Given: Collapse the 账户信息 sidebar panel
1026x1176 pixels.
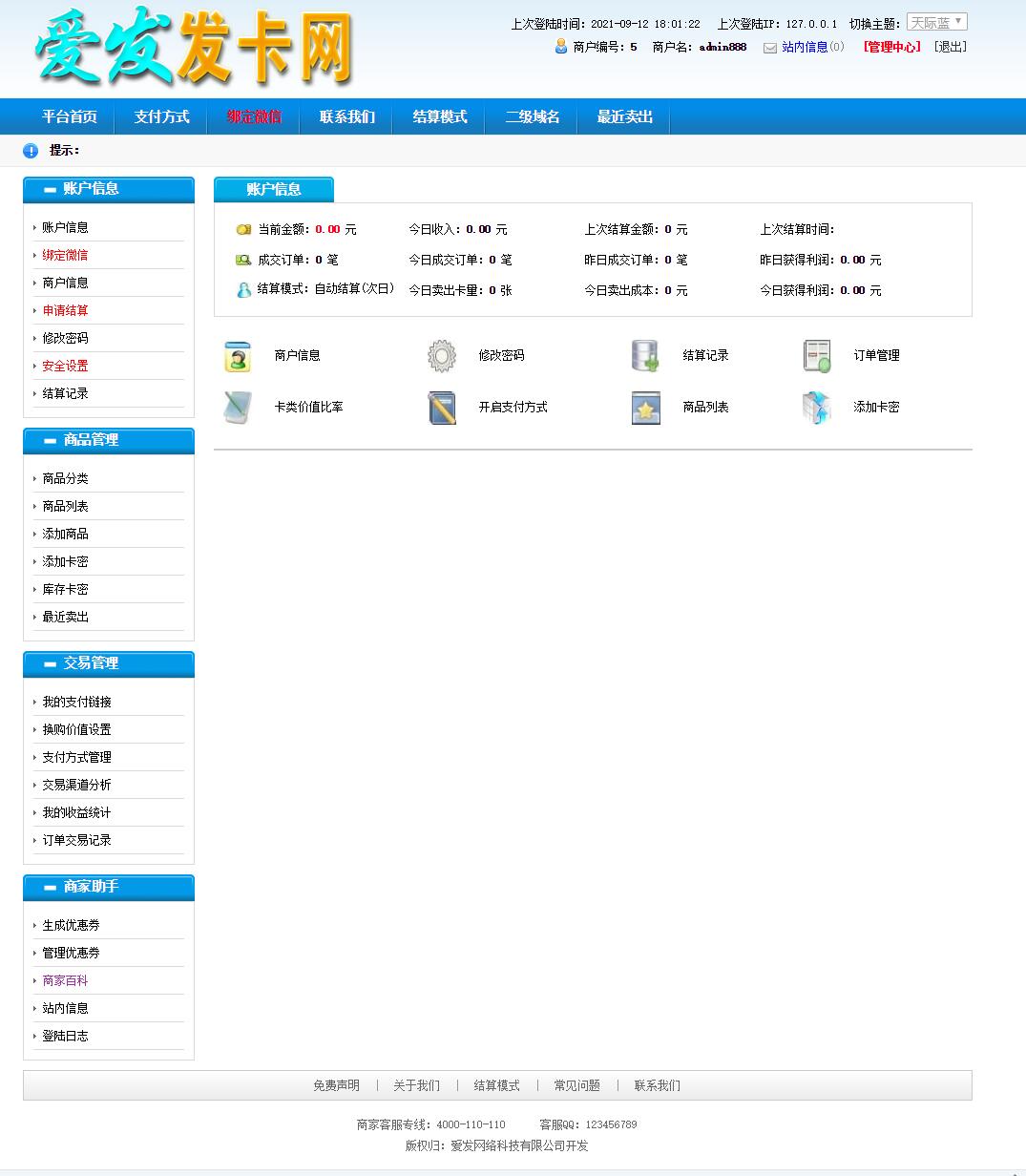Looking at the screenshot, I should (x=50, y=190).
